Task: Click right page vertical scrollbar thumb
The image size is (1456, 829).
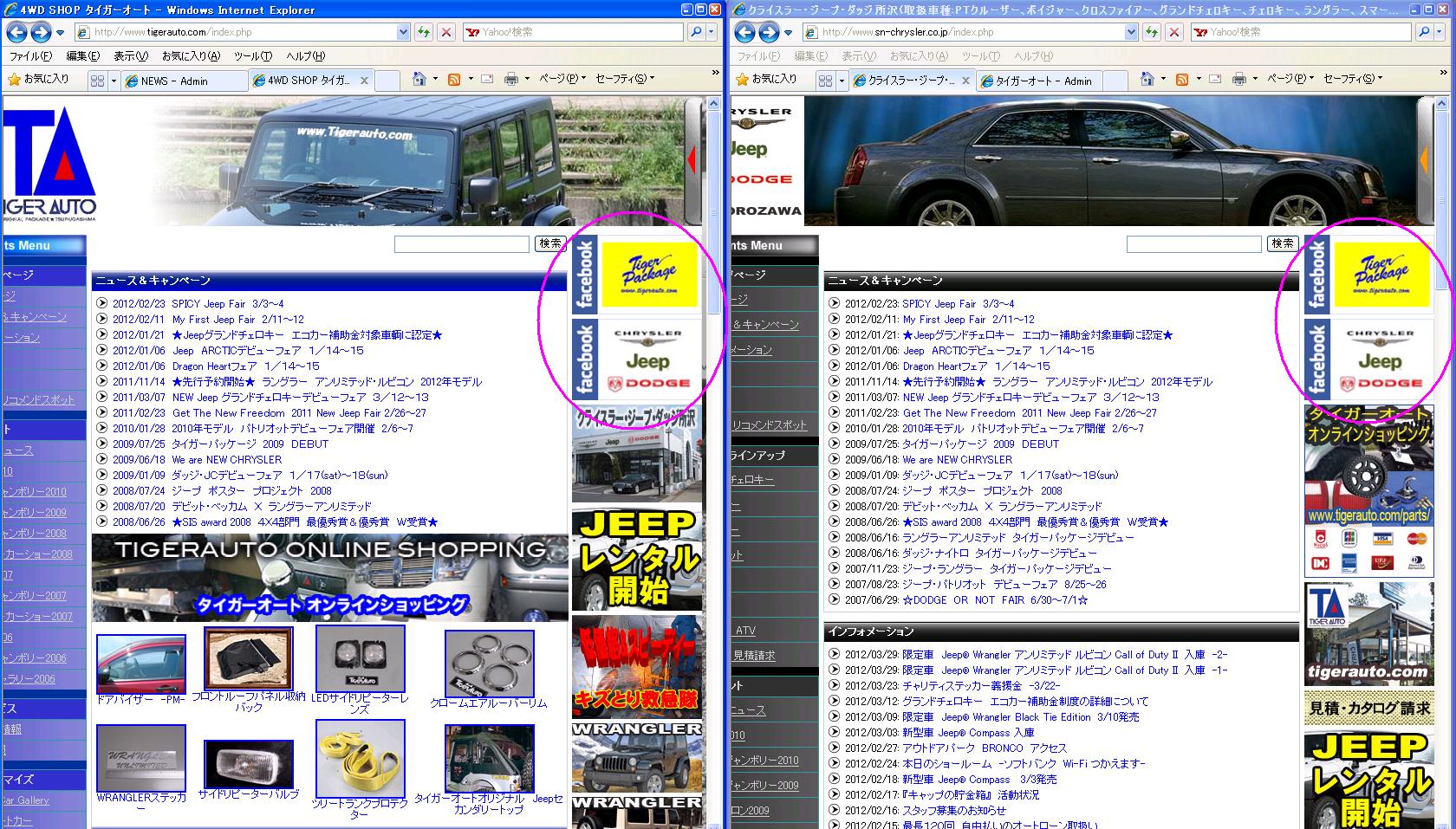Action: click(x=1442, y=201)
